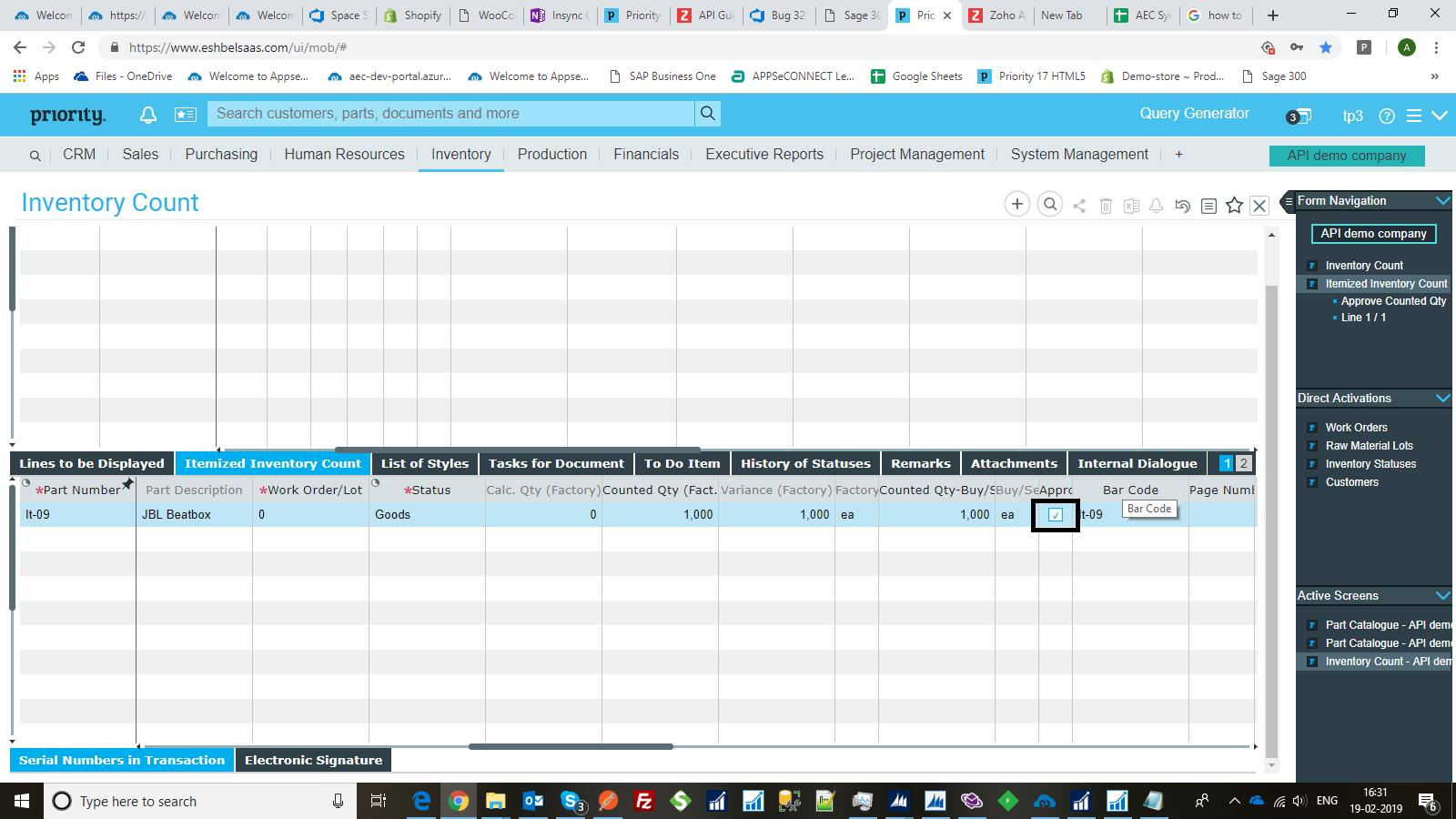Click the add new record plus icon
The width and height of the screenshot is (1456, 819).
coord(1016,205)
